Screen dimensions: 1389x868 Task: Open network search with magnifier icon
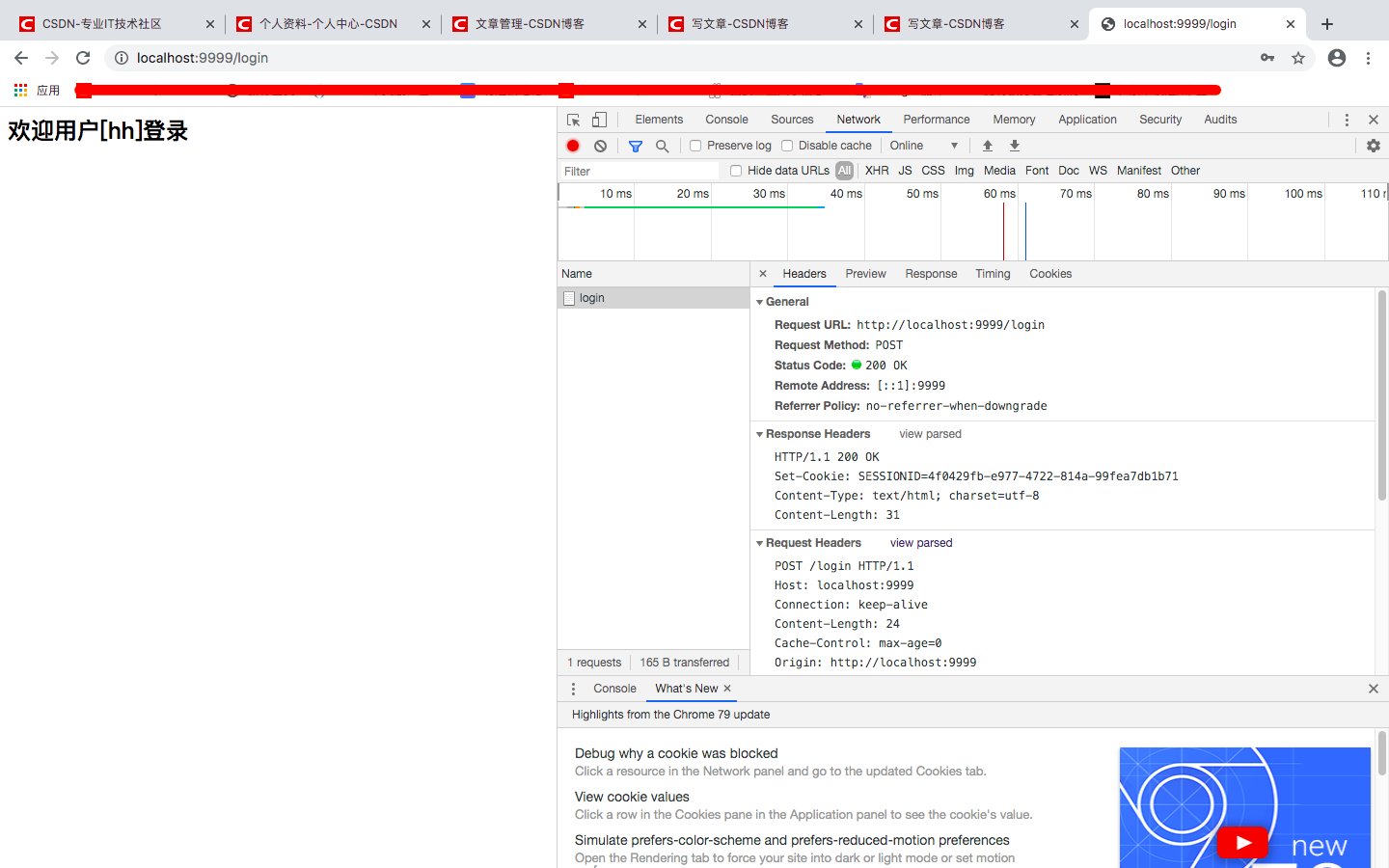tap(662, 146)
